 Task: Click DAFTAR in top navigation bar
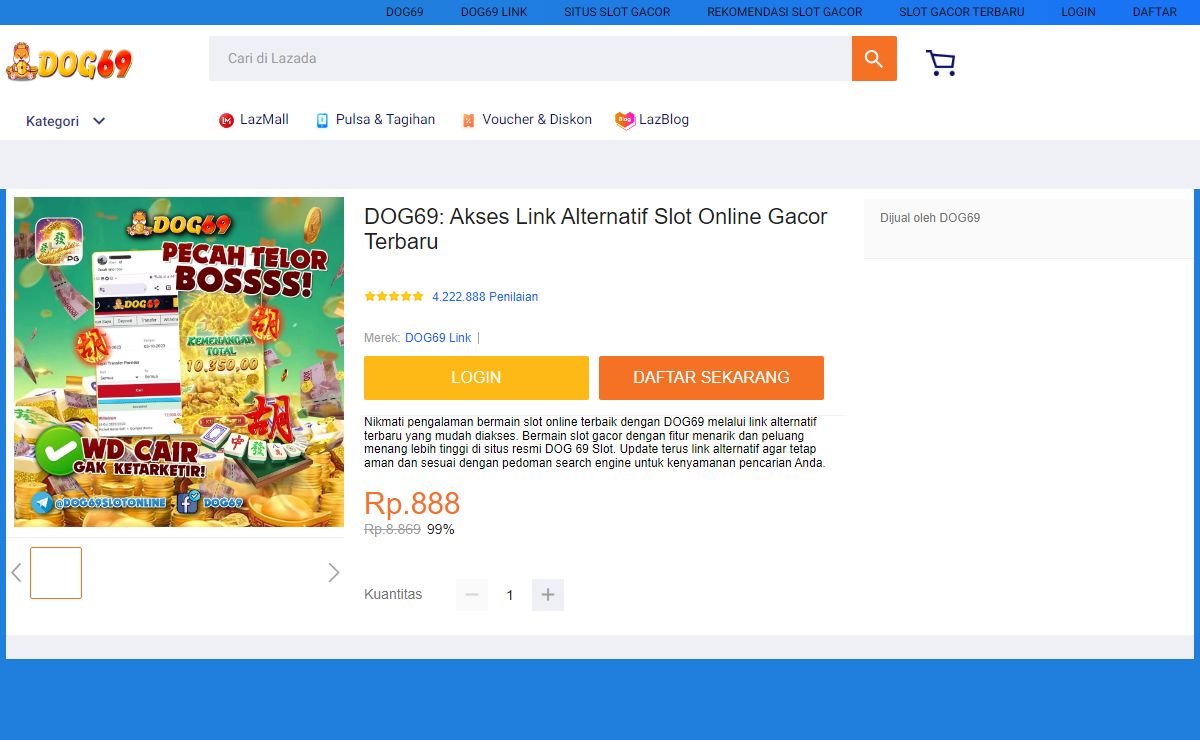[1155, 12]
